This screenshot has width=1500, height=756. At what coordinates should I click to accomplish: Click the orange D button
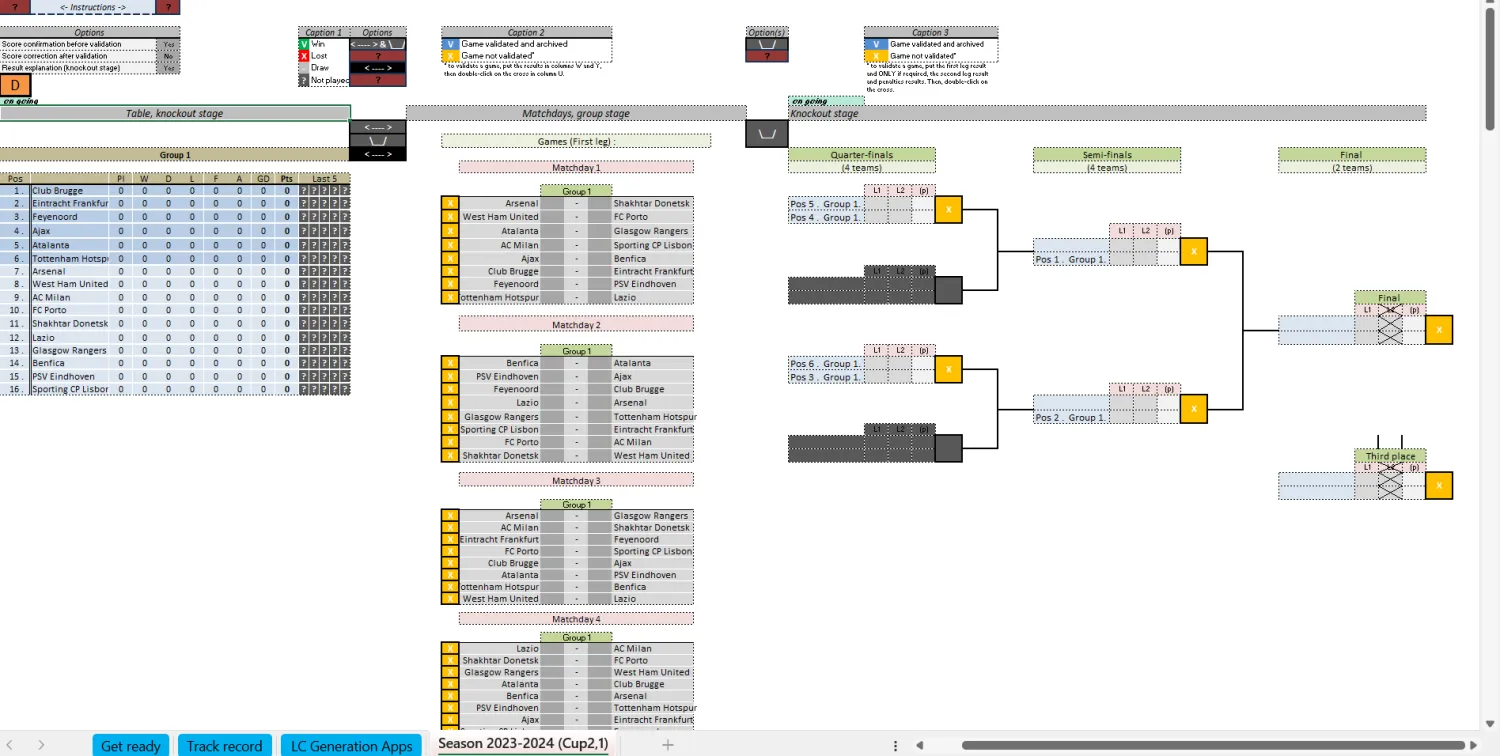15,86
